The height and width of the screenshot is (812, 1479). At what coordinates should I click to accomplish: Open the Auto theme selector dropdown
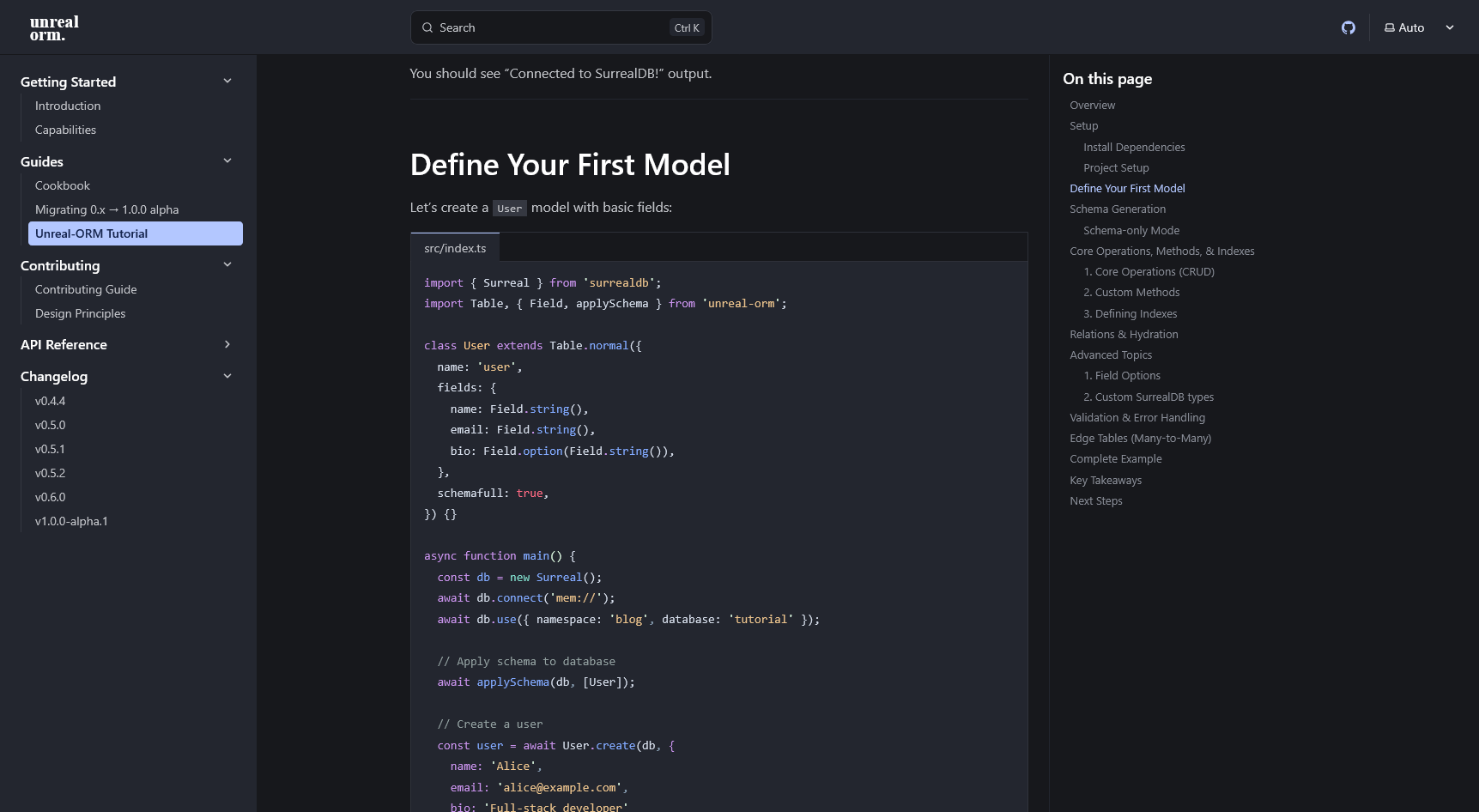(x=1419, y=27)
